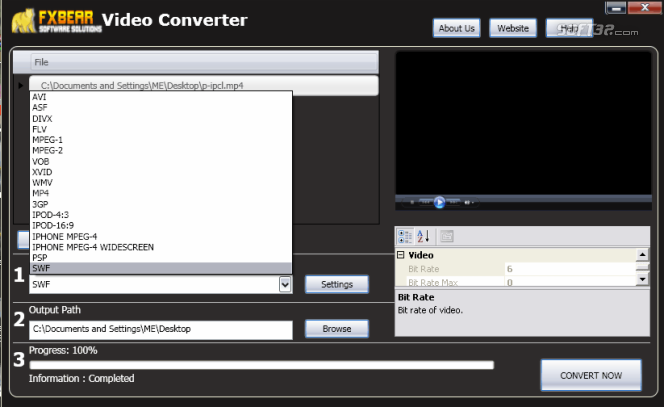Click the conversion progress bar
Viewport: 664px width, 407px height.
[x=261, y=365]
